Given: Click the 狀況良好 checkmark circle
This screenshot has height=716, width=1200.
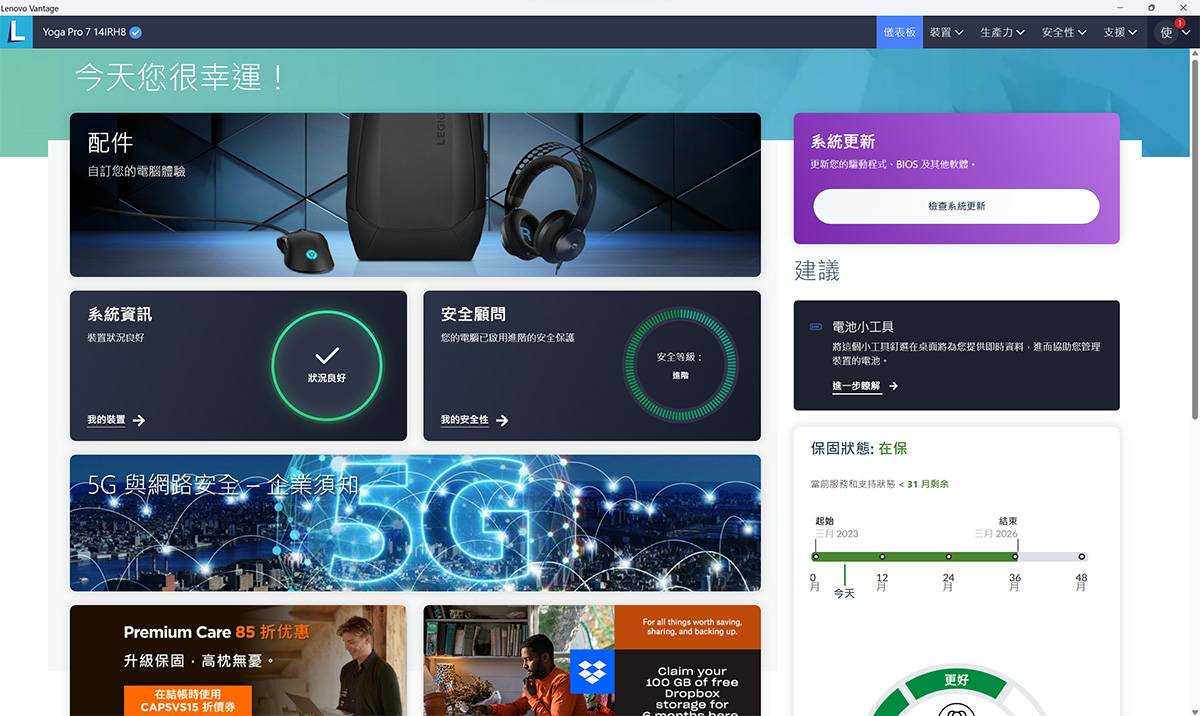Looking at the screenshot, I should (x=327, y=364).
